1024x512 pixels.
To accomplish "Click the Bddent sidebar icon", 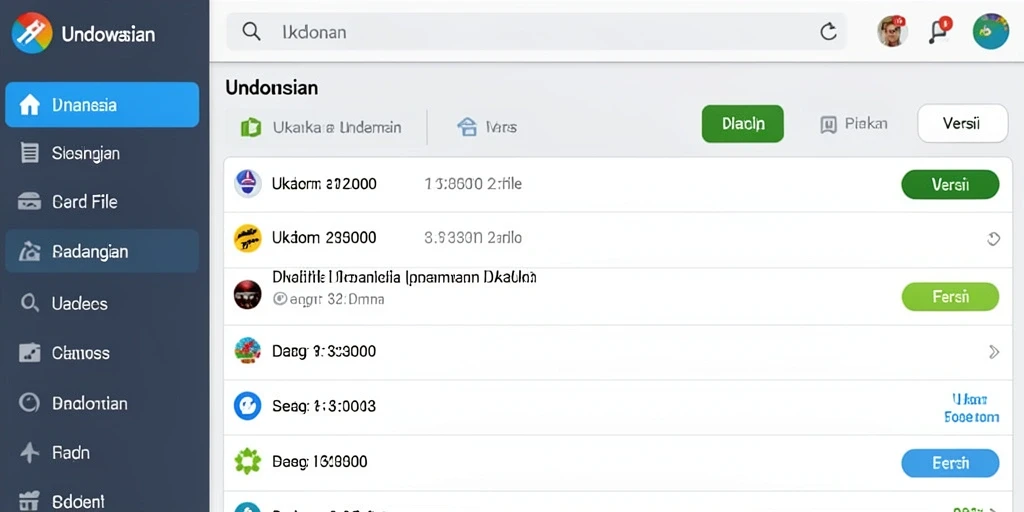I will (29, 501).
